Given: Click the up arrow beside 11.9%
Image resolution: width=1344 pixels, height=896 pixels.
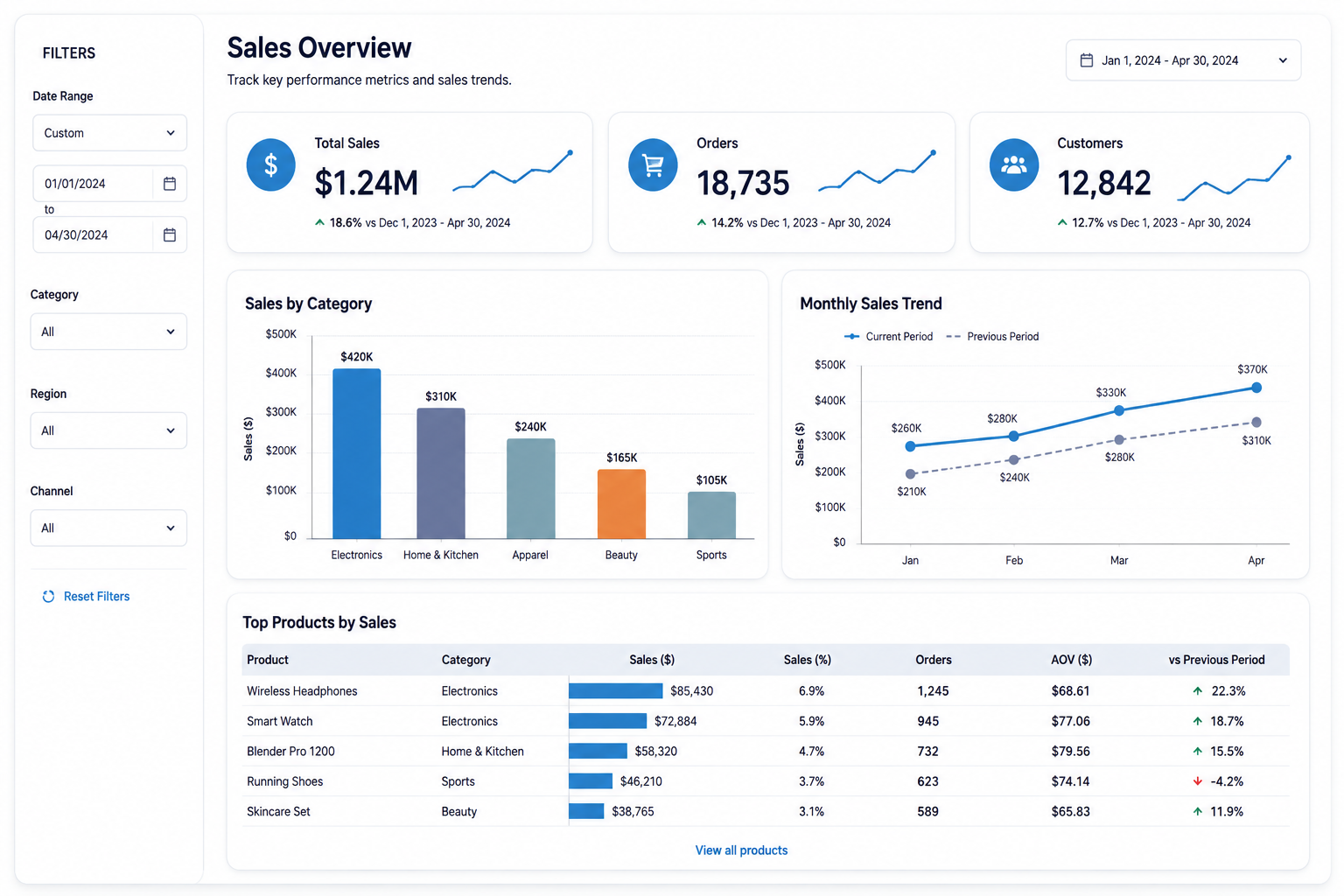Looking at the screenshot, I should pyautogui.click(x=1198, y=812).
